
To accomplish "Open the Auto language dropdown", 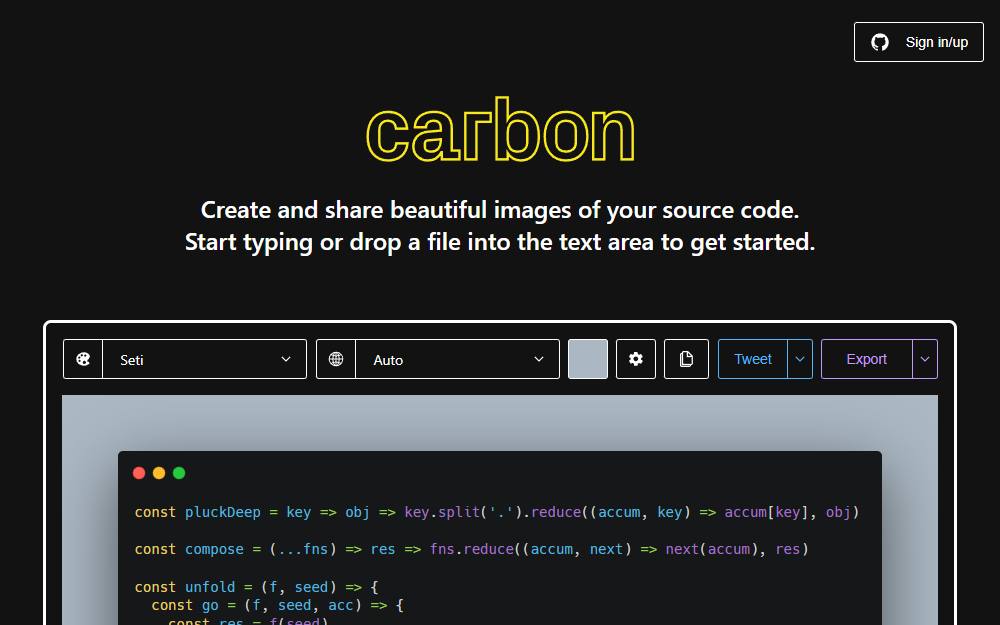I will (457, 359).
